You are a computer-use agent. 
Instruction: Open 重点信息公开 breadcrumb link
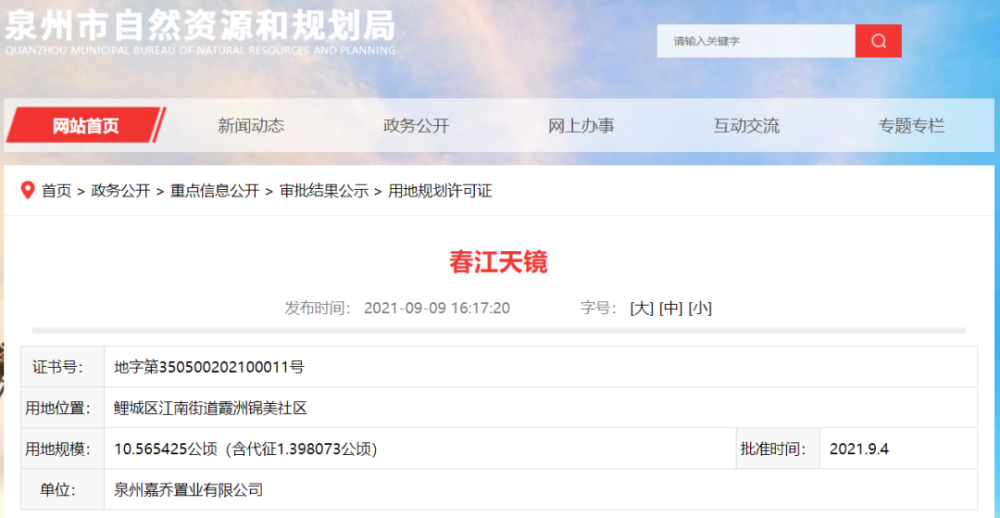(215, 191)
